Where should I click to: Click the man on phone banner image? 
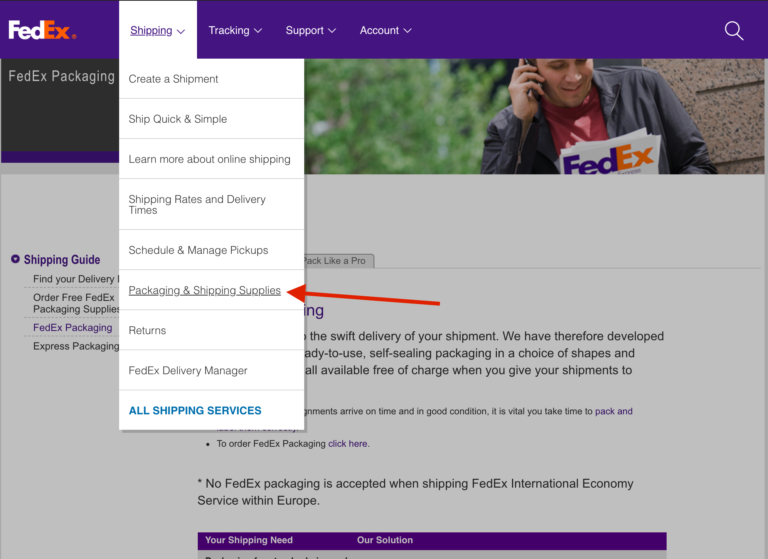click(x=600, y=115)
